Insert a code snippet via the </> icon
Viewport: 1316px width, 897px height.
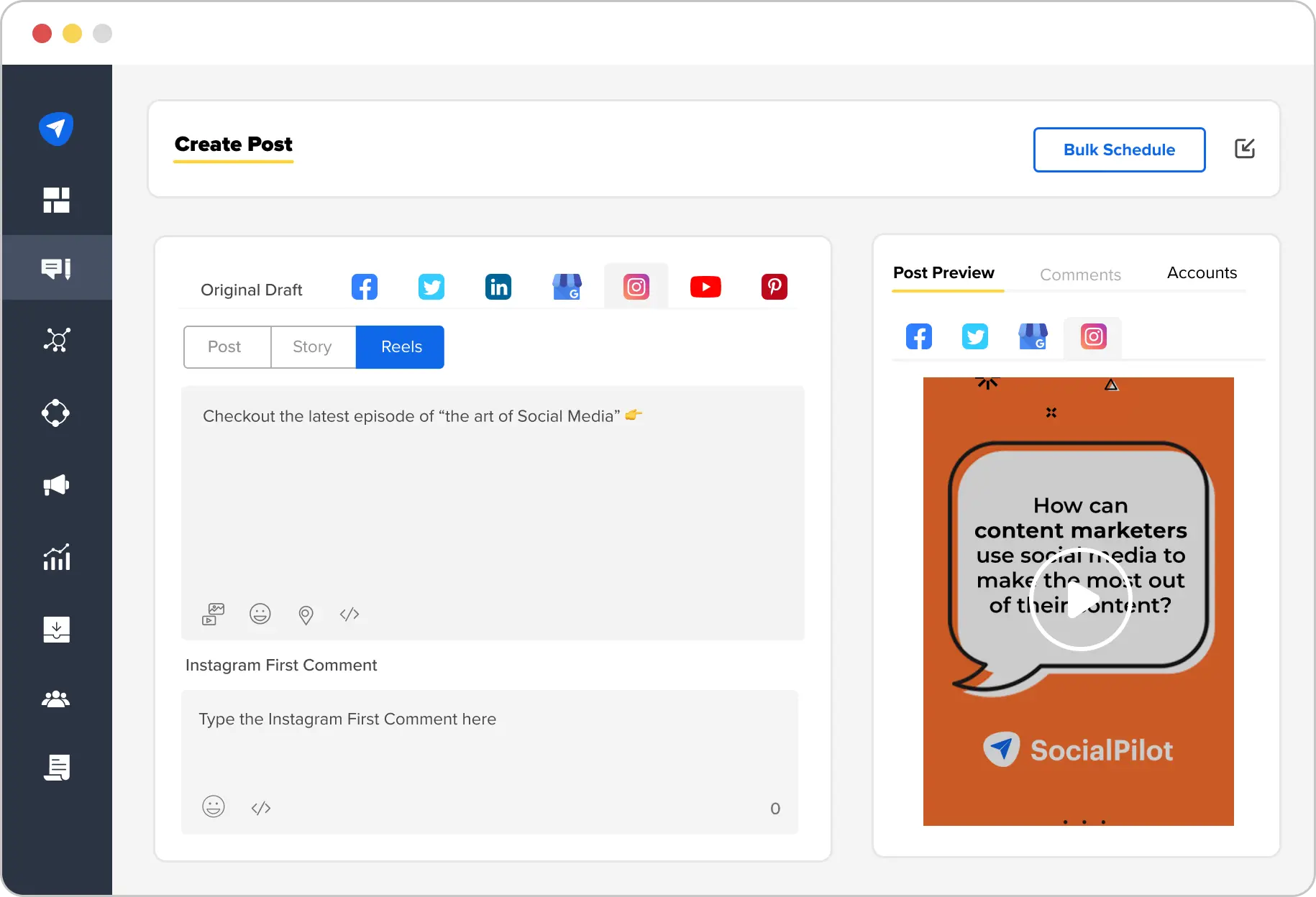click(349, 615)
